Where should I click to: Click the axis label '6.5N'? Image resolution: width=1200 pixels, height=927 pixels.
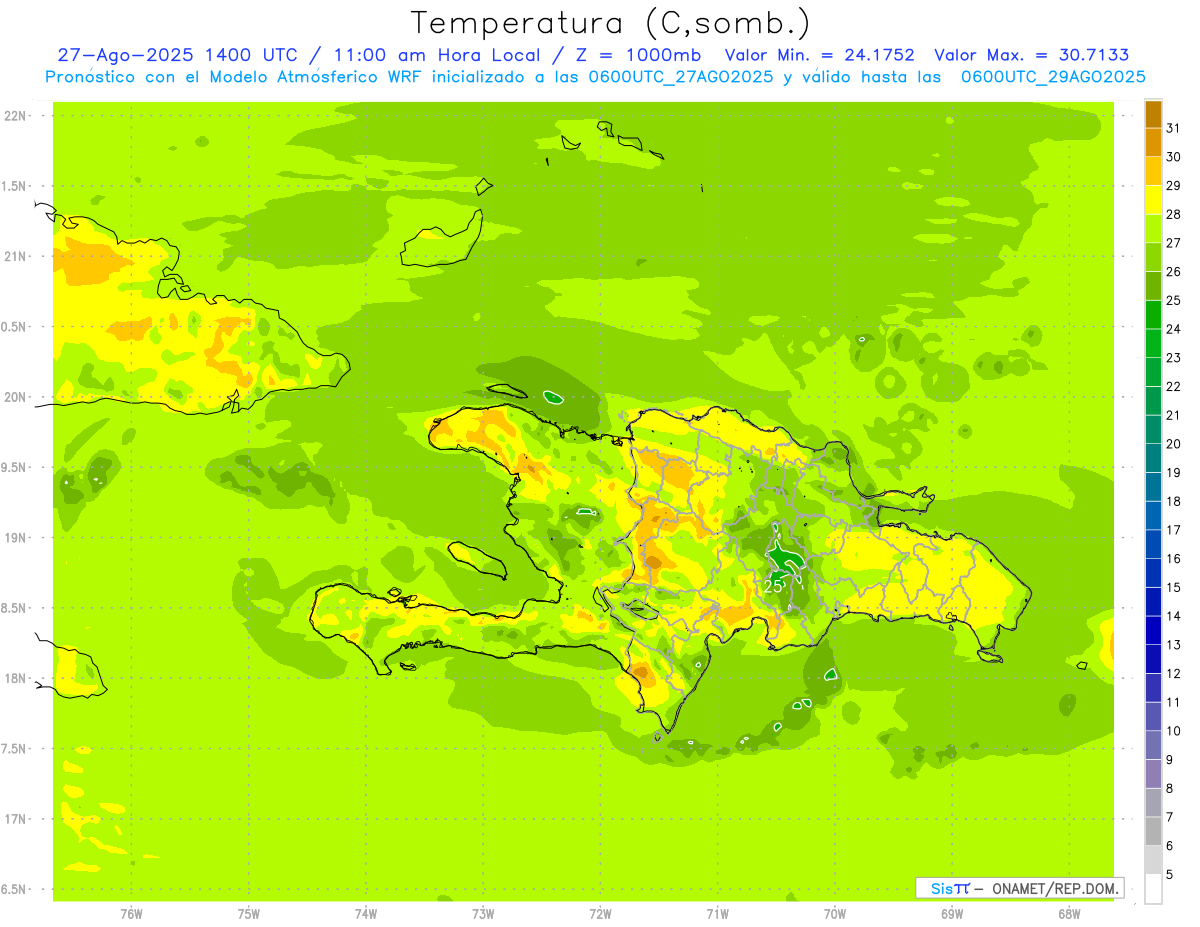(15, 889)
